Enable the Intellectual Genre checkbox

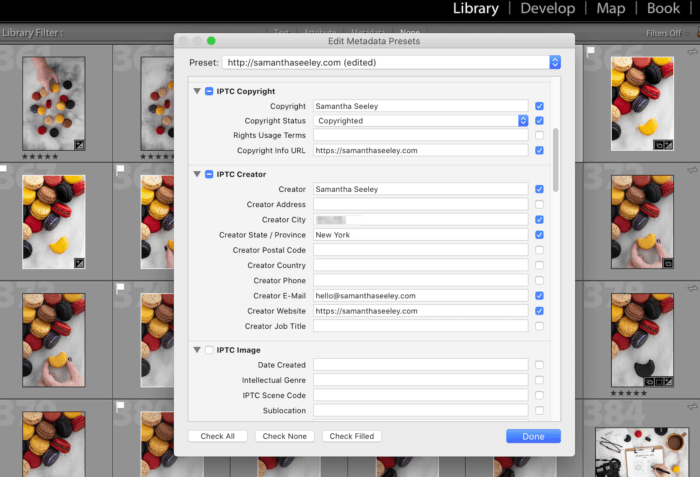point(539,380)
